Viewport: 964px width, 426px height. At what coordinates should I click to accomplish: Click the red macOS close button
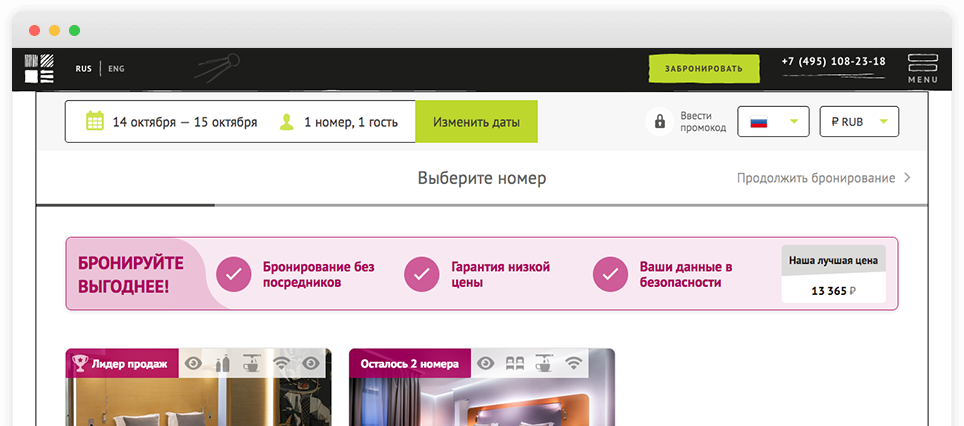pos(34,30)
